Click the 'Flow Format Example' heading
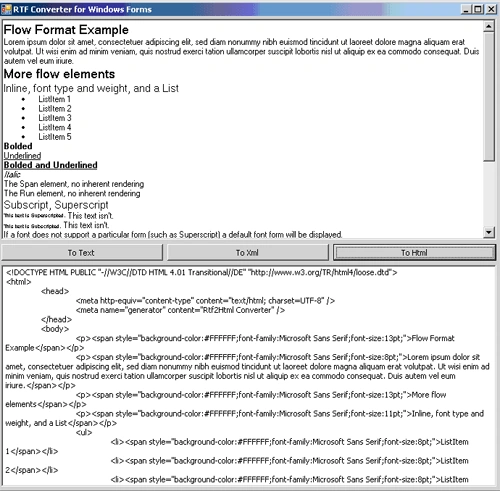The height and width of the screenshot is (491, 500). click(66, 30)
